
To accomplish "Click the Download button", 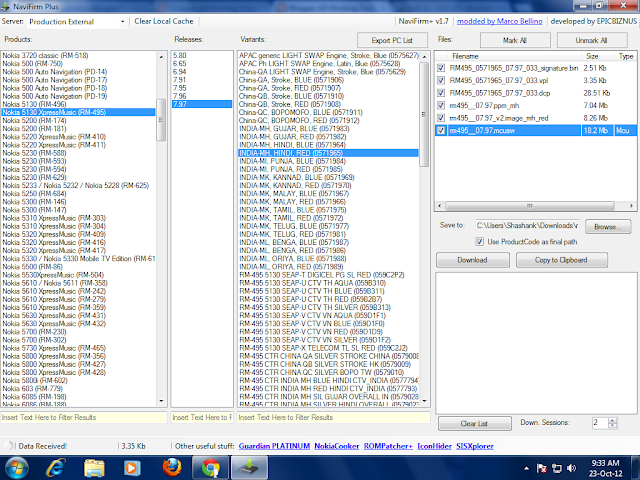I will 473,260.
